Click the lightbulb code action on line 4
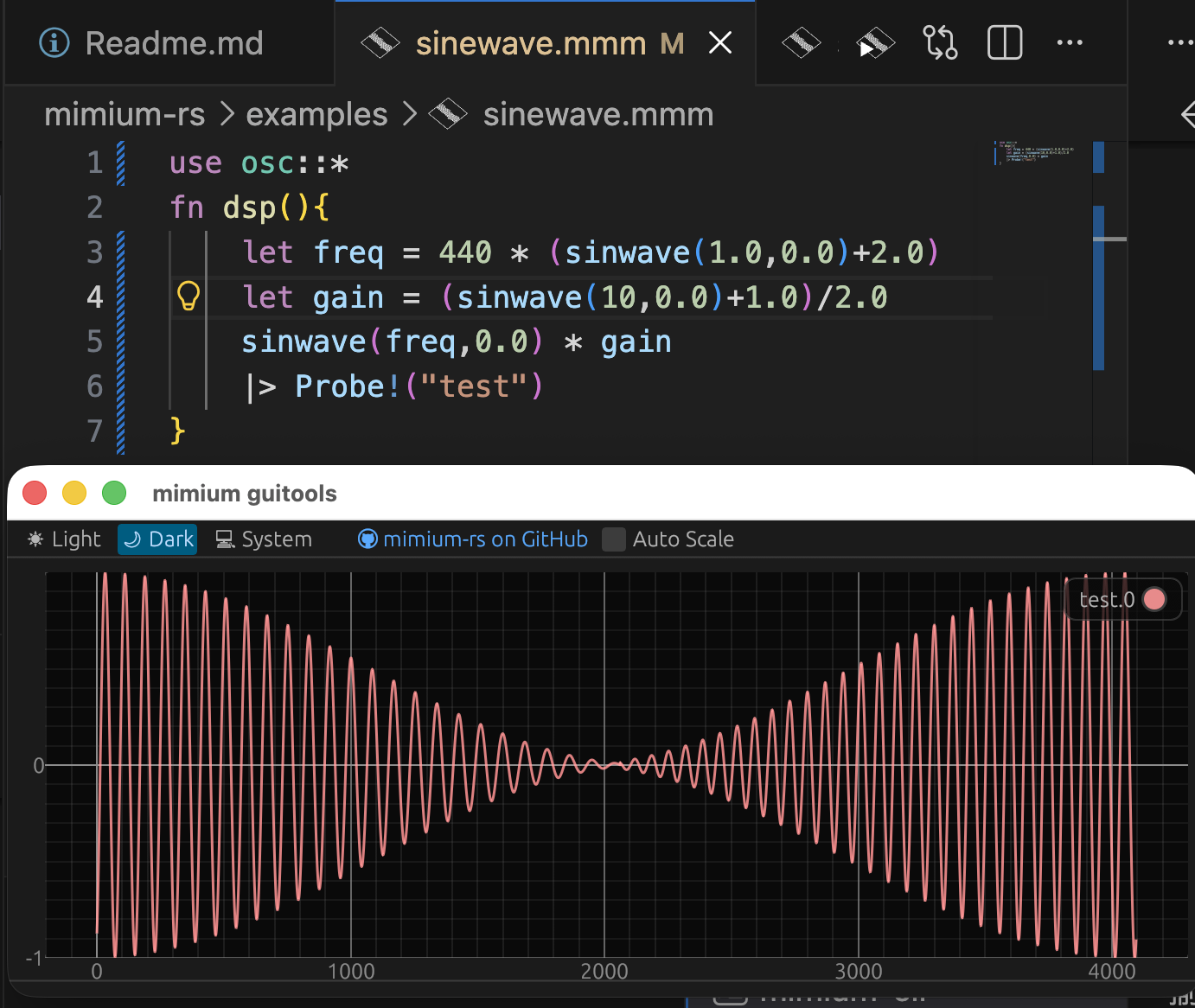This screenshot has height=1008, width=1195. [189, 297]
